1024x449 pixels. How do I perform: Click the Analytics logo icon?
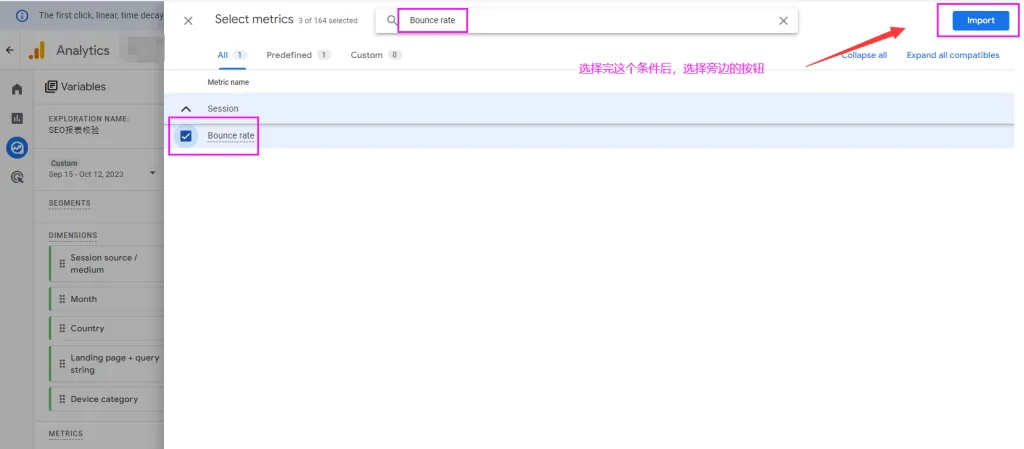pyautogui.click(x=37, y=50)
